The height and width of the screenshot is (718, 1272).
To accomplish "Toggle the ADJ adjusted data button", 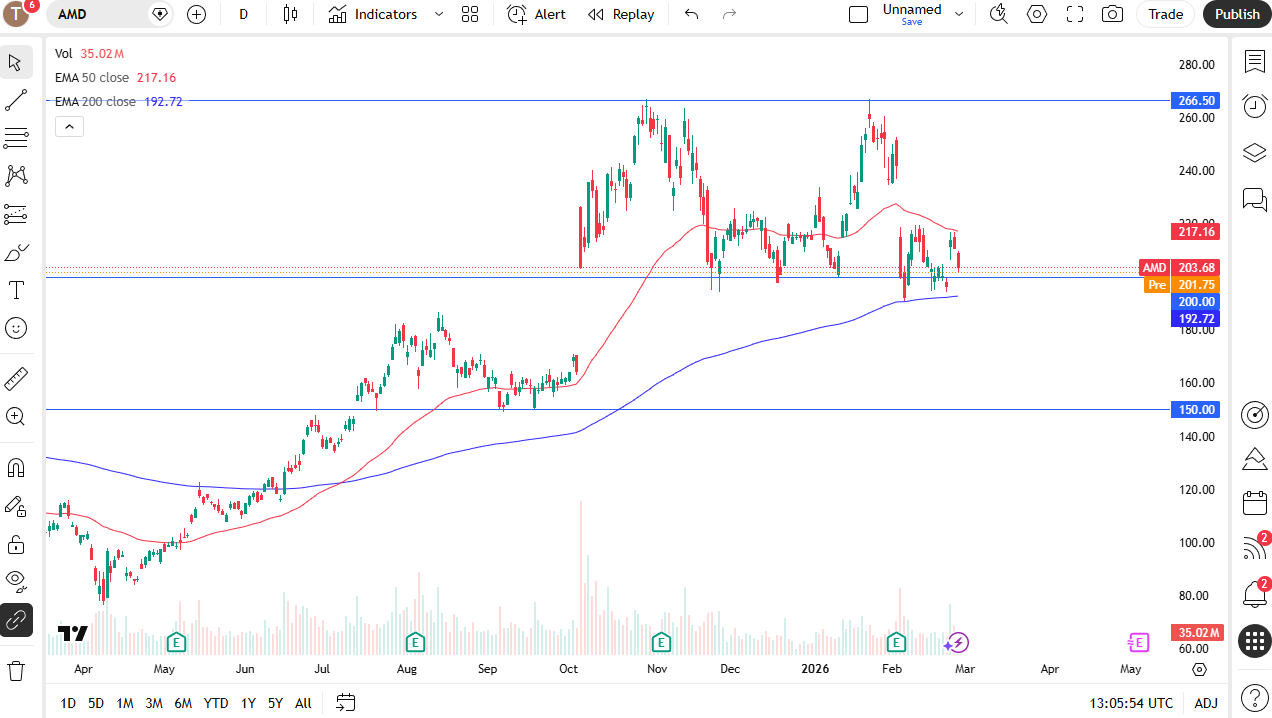I will (1205, 703).
